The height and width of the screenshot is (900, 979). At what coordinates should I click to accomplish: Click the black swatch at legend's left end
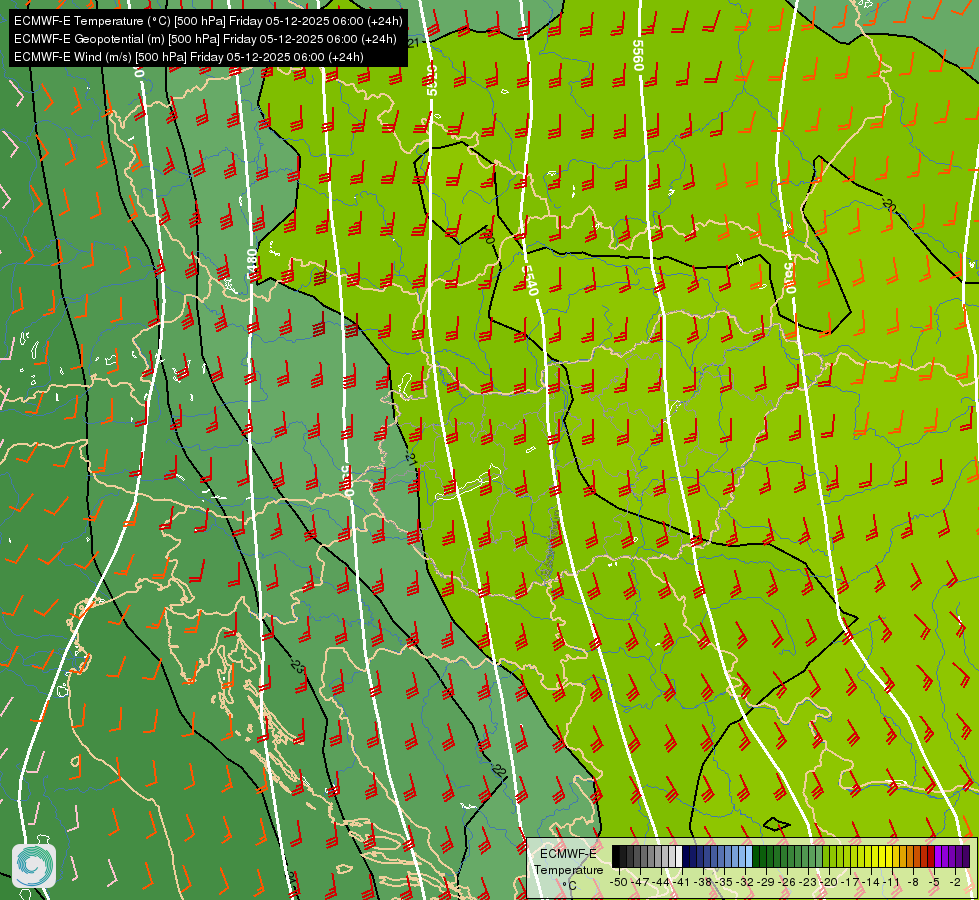tap(616, 856)
